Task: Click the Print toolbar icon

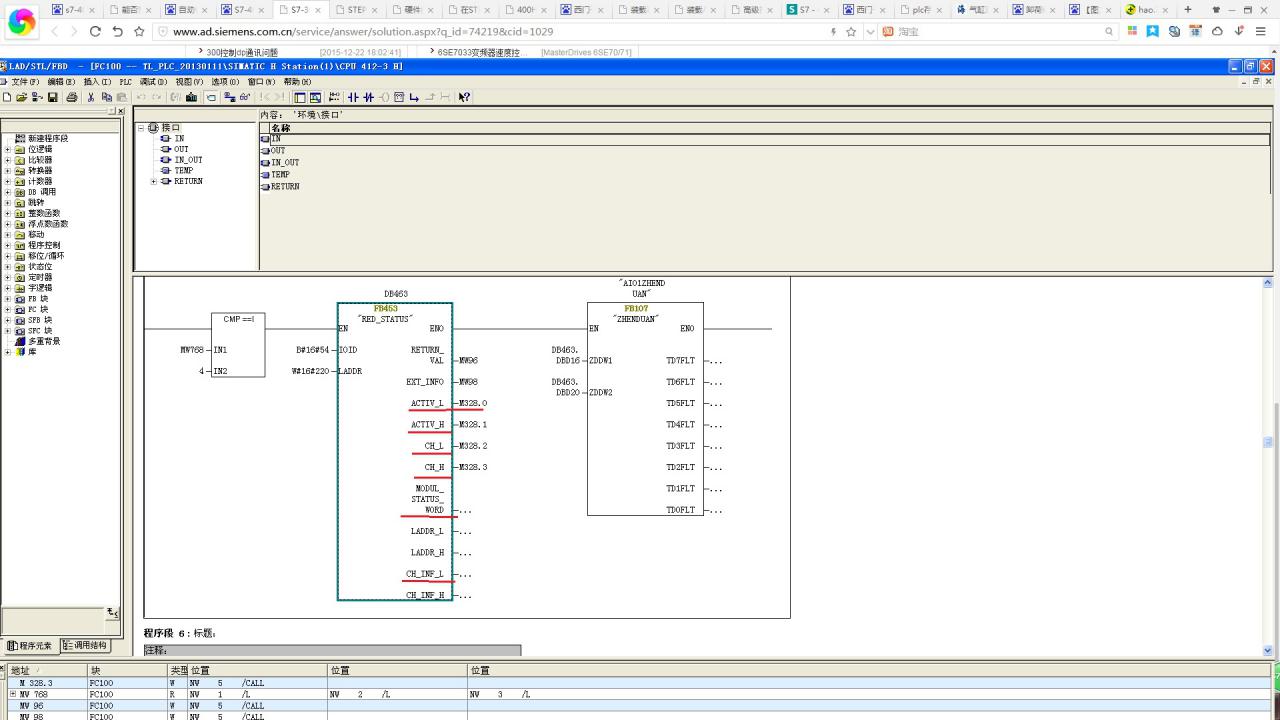Action: [71, 97]
